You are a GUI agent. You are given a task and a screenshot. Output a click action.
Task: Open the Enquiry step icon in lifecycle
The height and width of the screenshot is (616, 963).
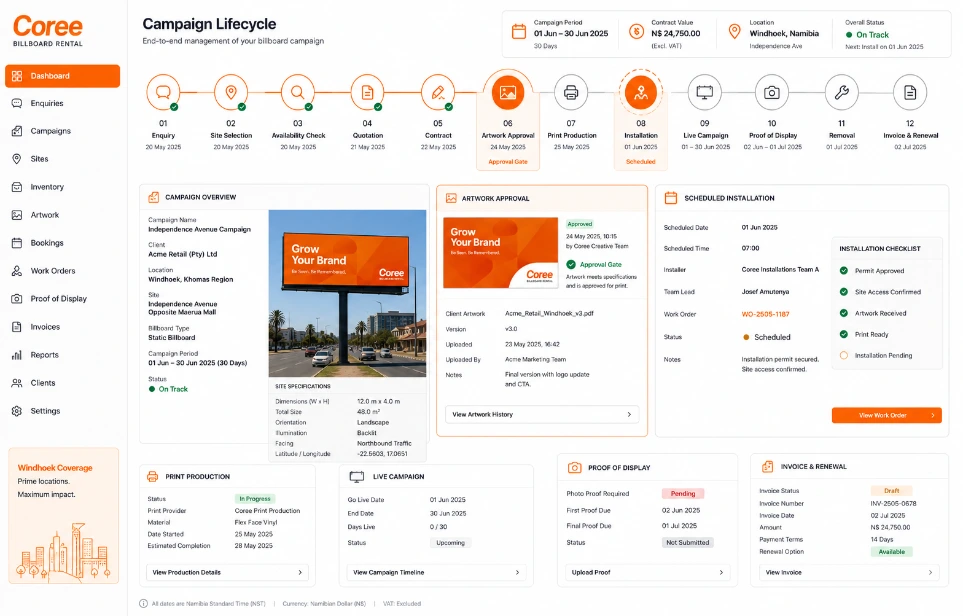(163, 93)
